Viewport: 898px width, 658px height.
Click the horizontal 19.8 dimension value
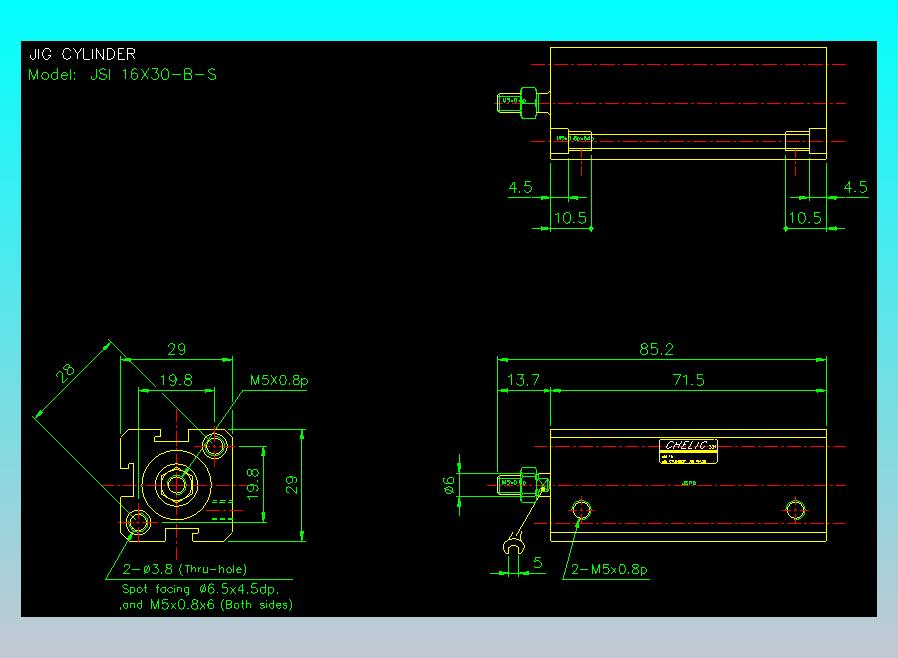pyautogui.click(x=176, y=380)
